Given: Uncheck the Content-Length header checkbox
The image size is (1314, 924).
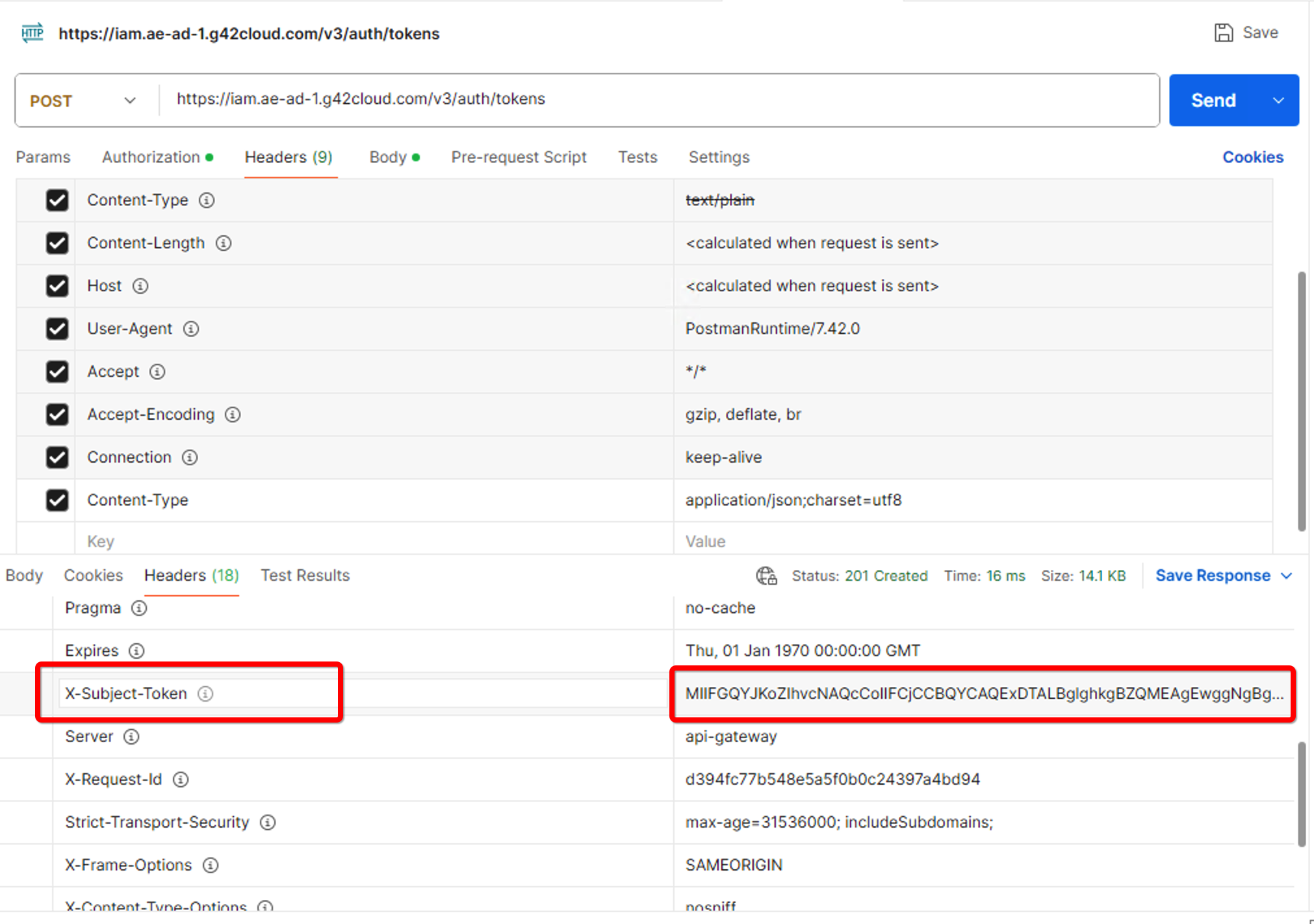Looking at the screenshot, I should click(x=57, y=243).
